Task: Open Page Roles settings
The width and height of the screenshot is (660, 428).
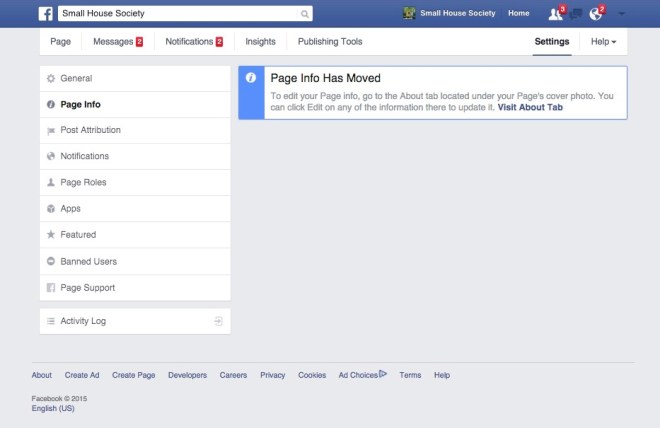Action: (135, 182)
